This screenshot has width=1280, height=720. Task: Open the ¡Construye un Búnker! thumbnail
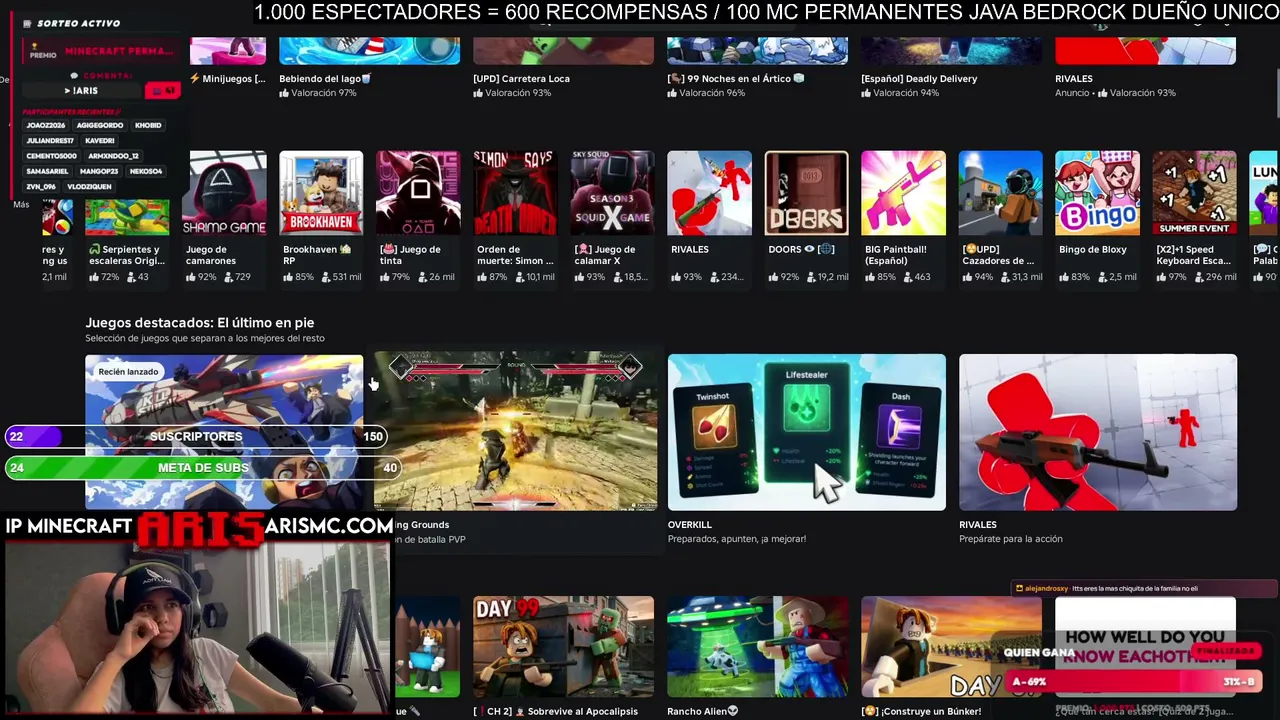[951, 647]
